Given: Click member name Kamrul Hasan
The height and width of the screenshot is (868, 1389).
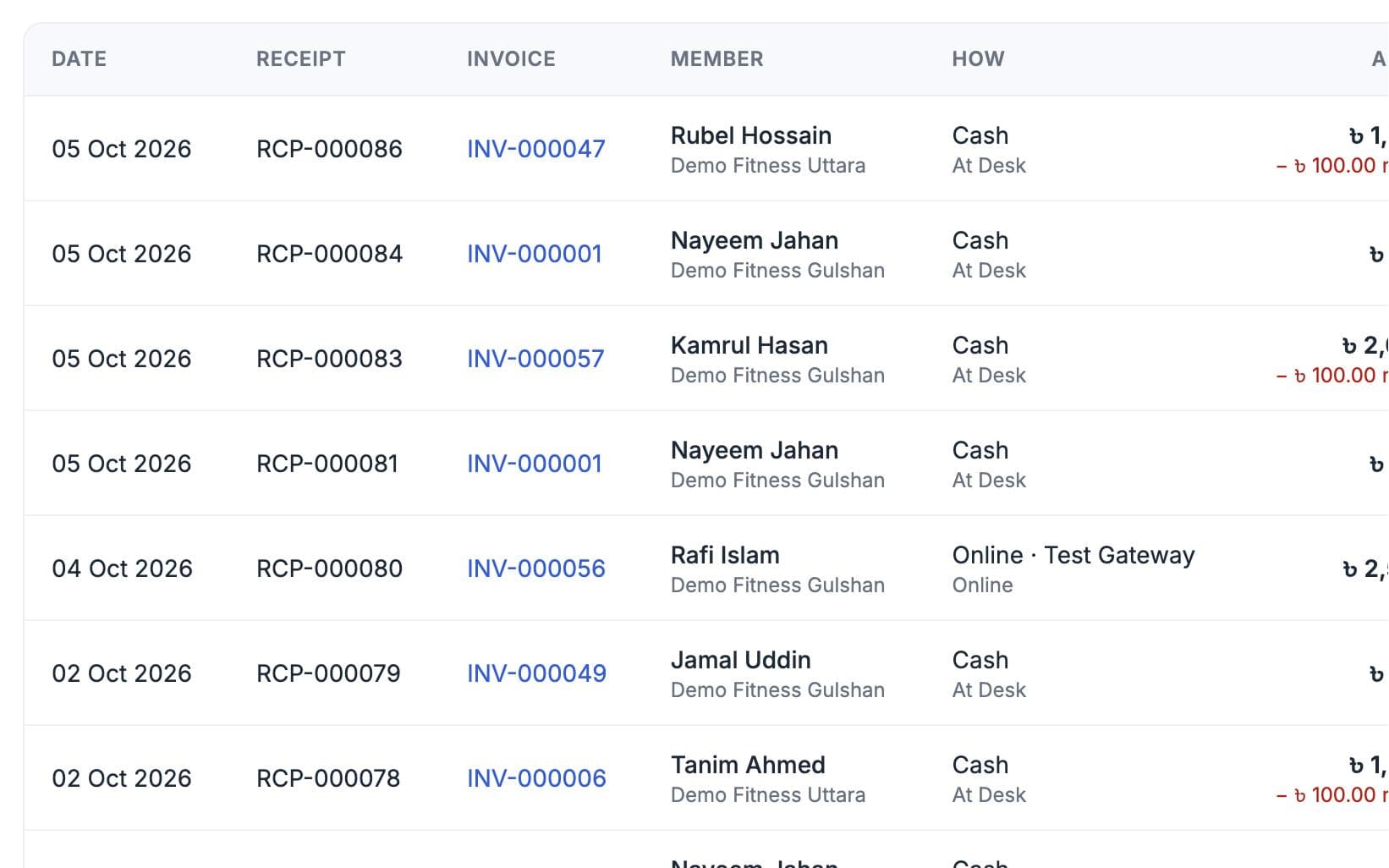Looking at the screenshot, I should click(749, 345).
